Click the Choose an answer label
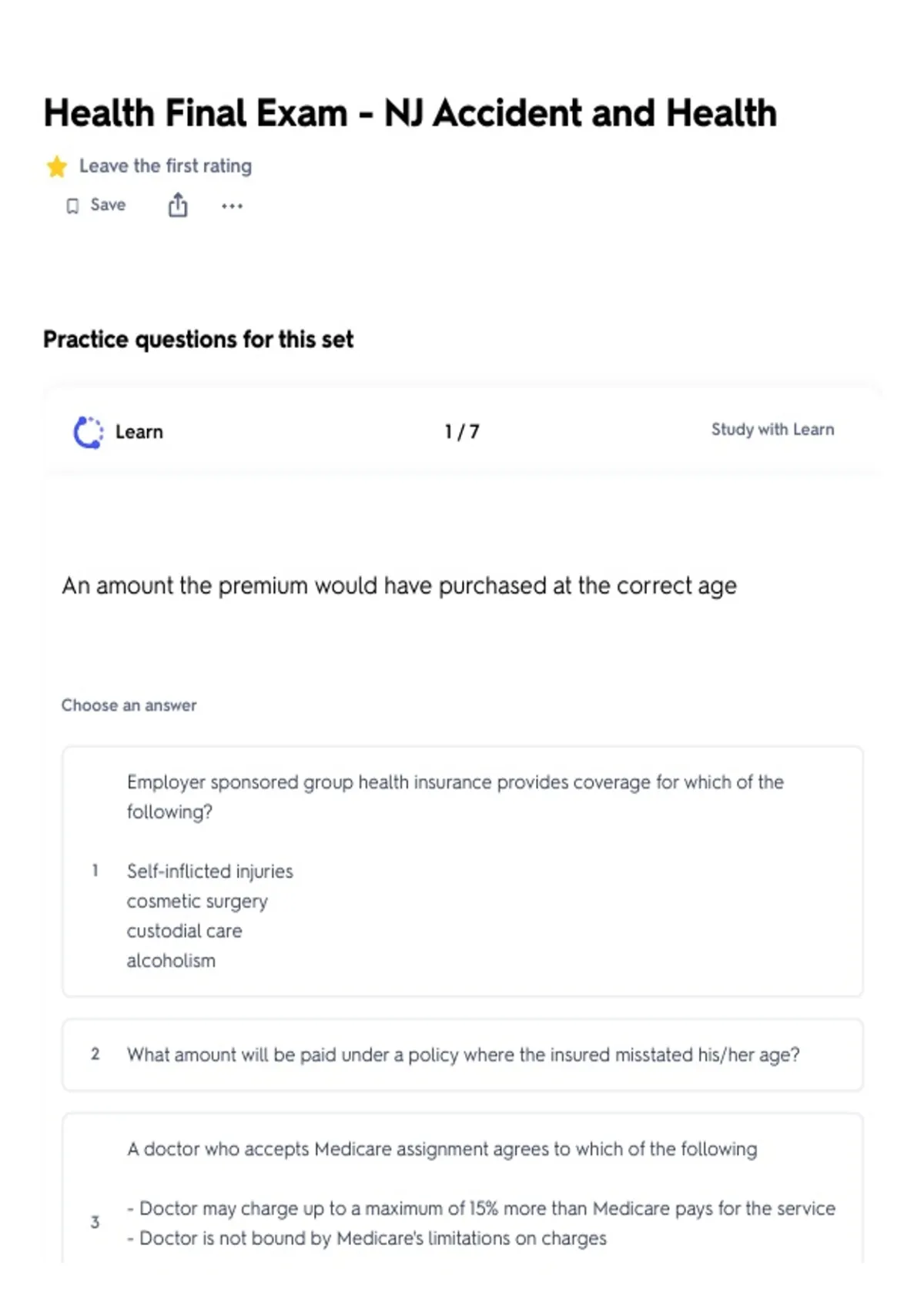Viewport: 924px width, 1309px height. 129,705
